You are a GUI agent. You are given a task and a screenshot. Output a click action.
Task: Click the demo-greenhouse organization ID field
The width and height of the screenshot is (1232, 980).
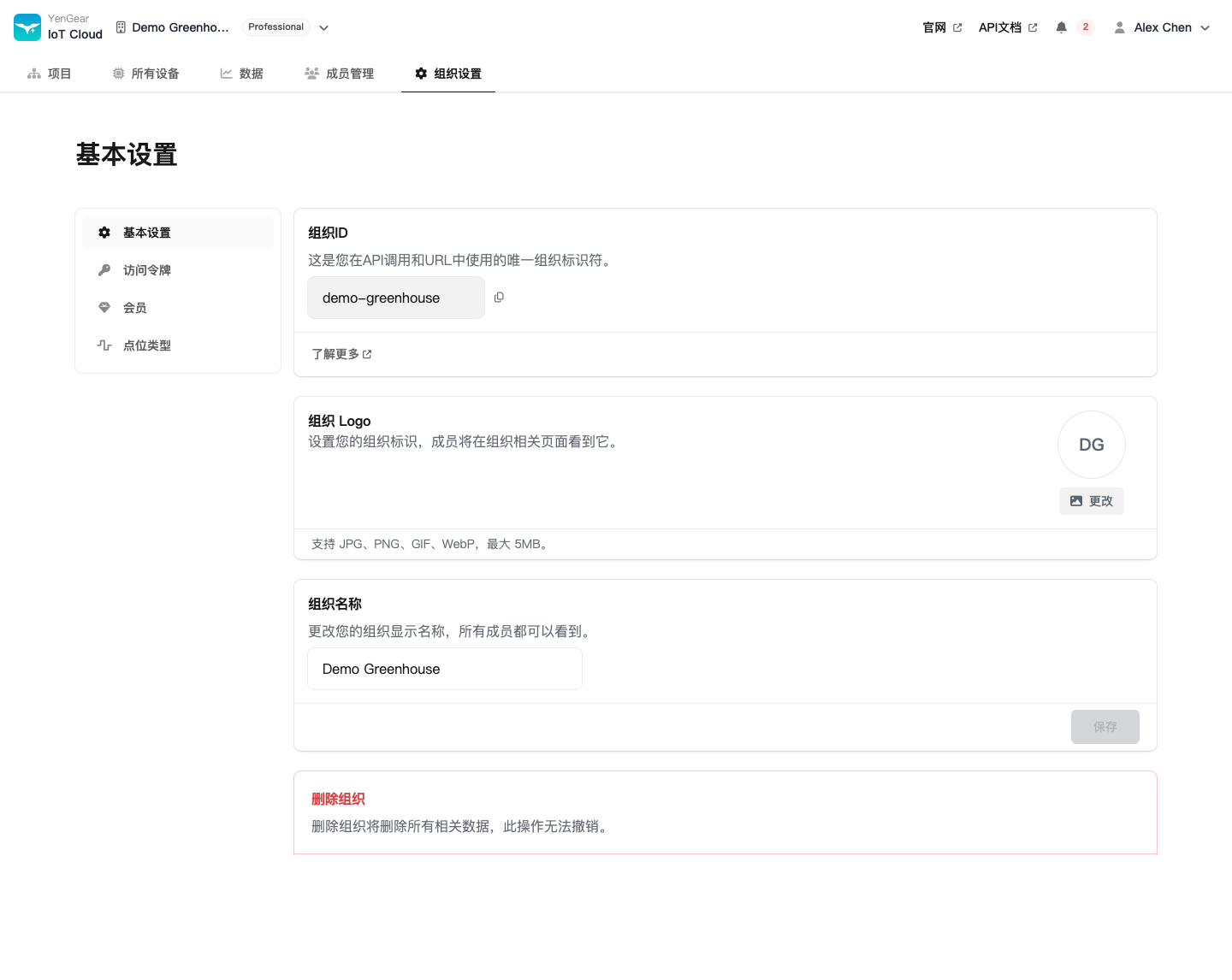click(396, 298)
